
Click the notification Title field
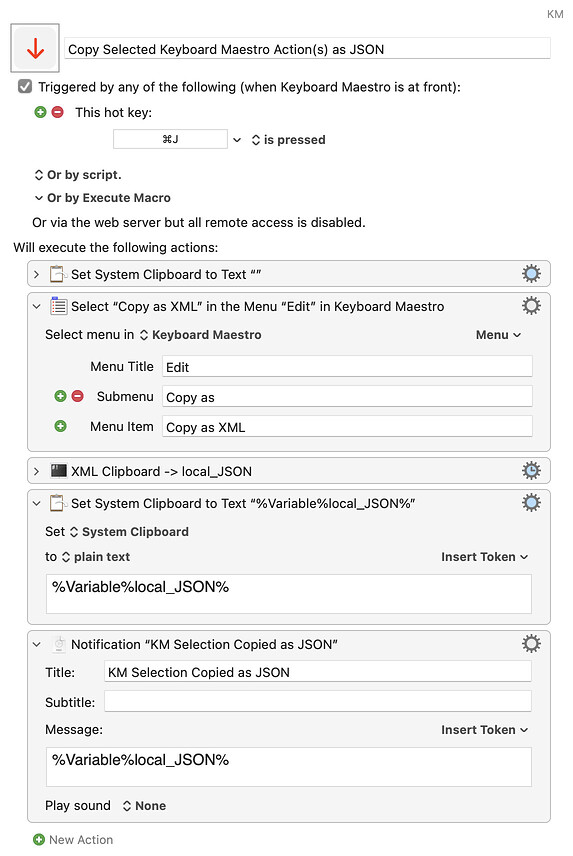tap(318, 671)
